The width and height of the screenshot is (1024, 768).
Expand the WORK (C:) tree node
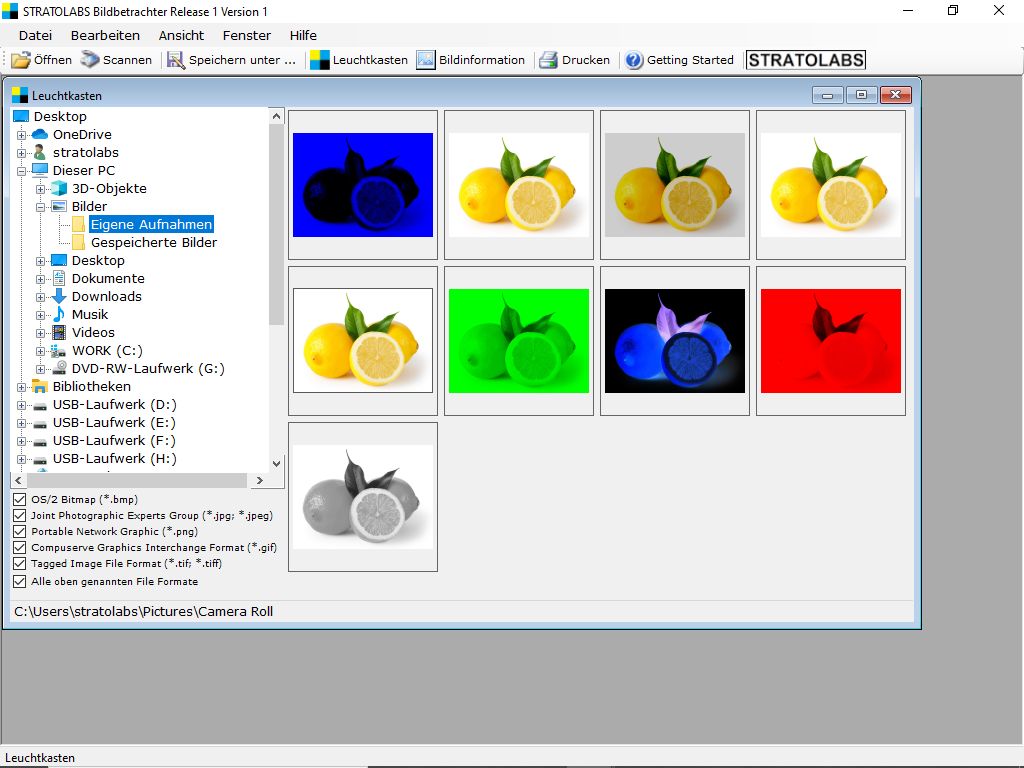pyautogui.click(x=40, y=351)
